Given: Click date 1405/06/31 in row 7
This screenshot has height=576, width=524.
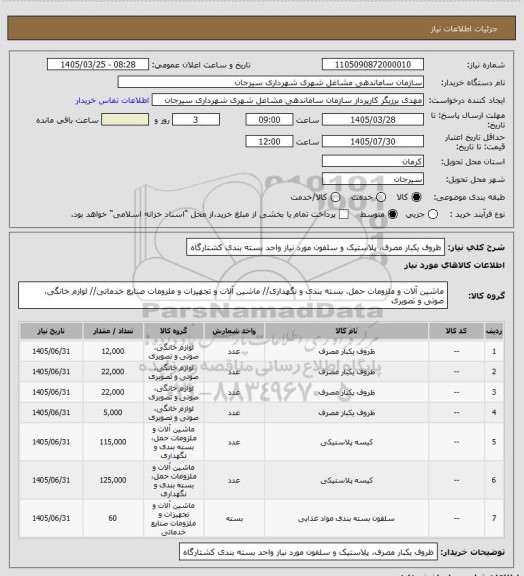Looking at the screenshot, I should point(51,518).
